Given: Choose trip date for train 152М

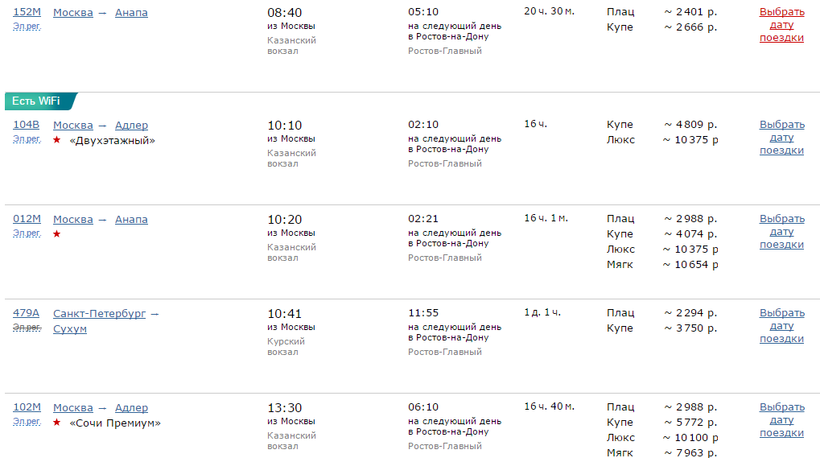Looking at the screenshot, I should (x=781, y=25).
